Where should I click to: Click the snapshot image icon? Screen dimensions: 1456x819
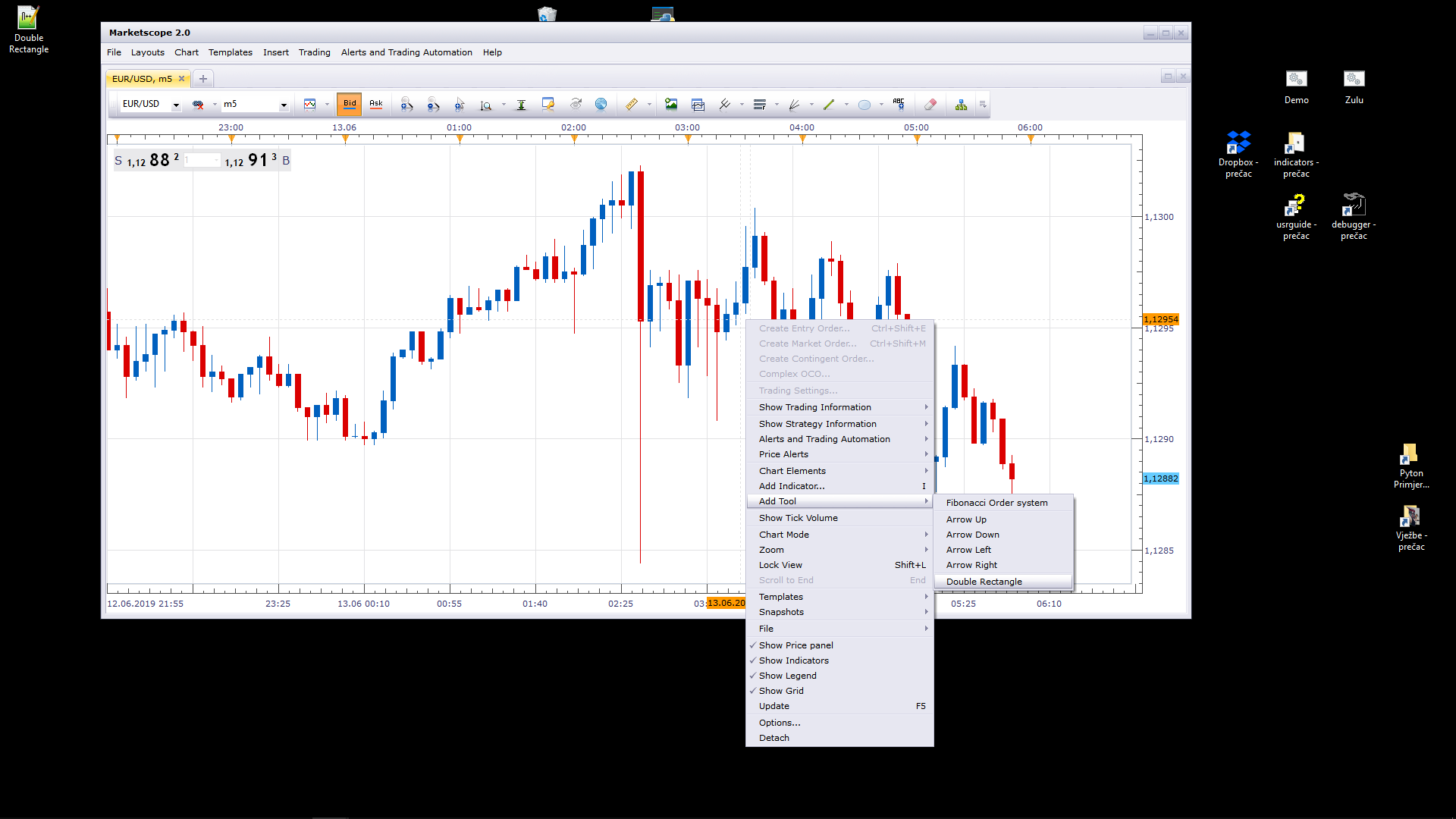671,105
